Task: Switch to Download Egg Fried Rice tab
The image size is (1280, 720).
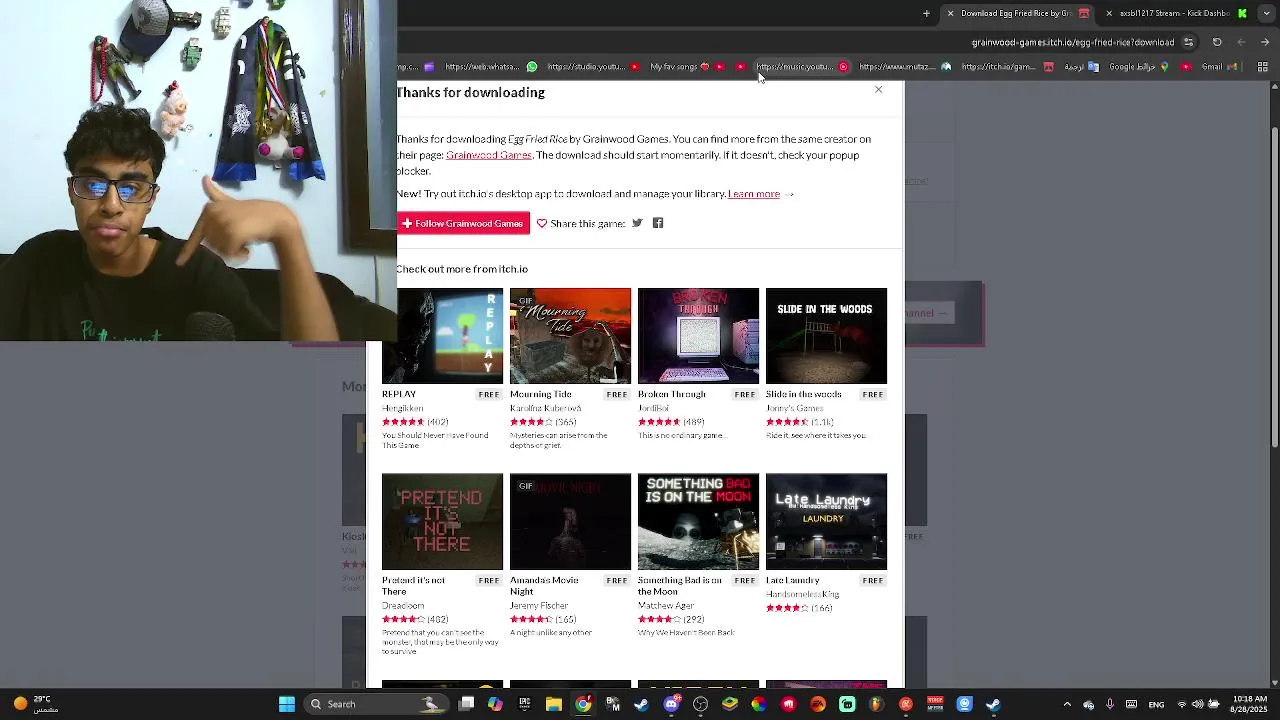Action: [1016, 14]
